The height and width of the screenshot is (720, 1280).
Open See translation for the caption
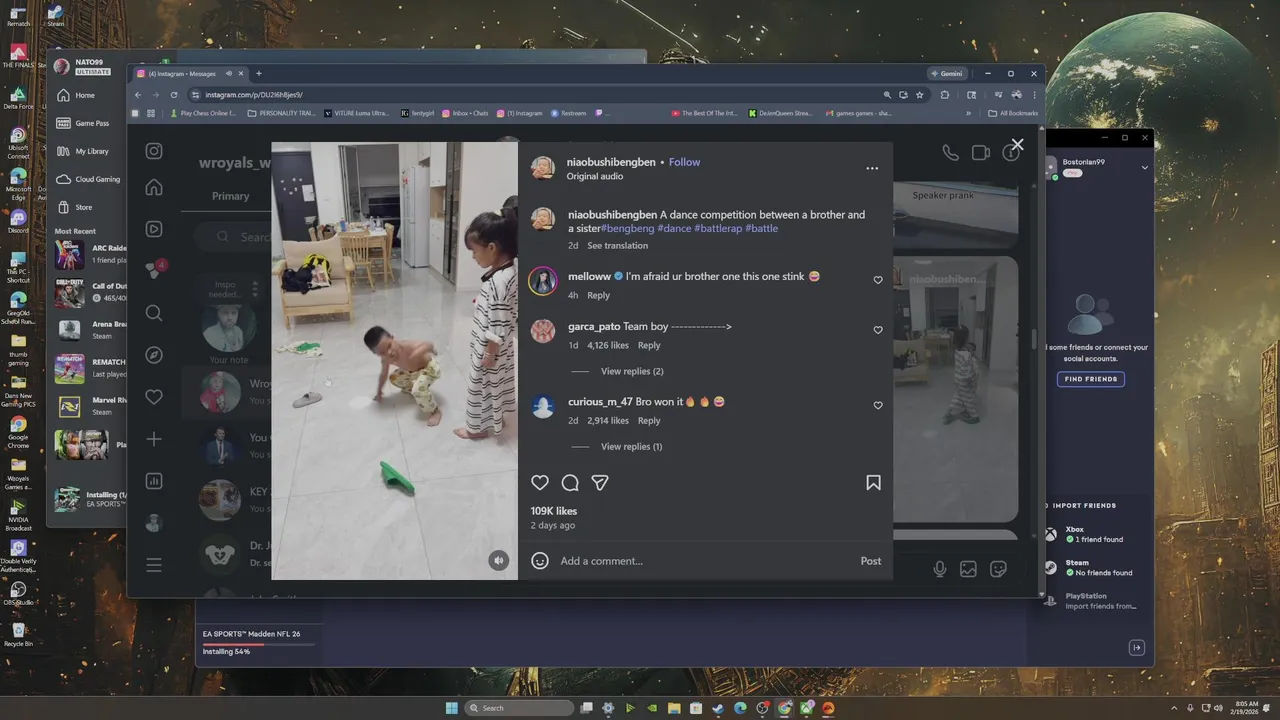(x=617, y=245)
